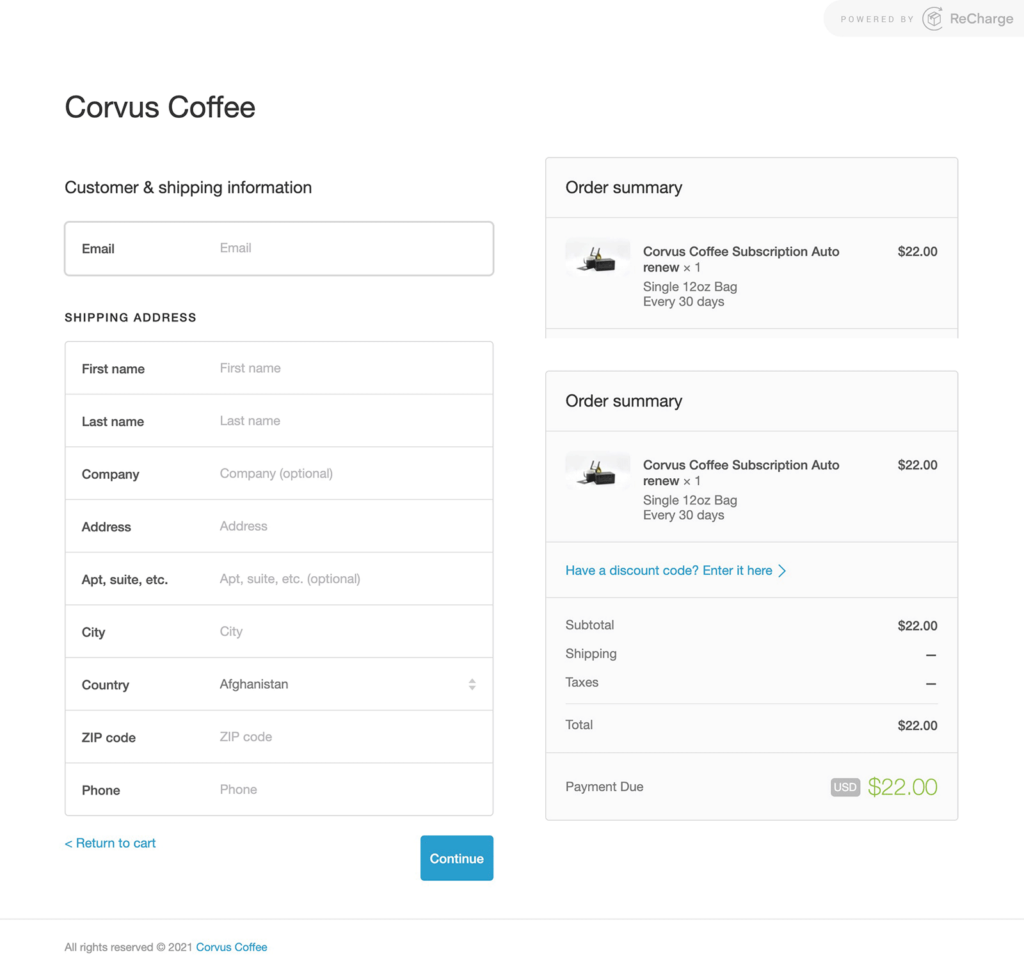
Task: Click the USD currency badge
Action: [x=845, y=787]
